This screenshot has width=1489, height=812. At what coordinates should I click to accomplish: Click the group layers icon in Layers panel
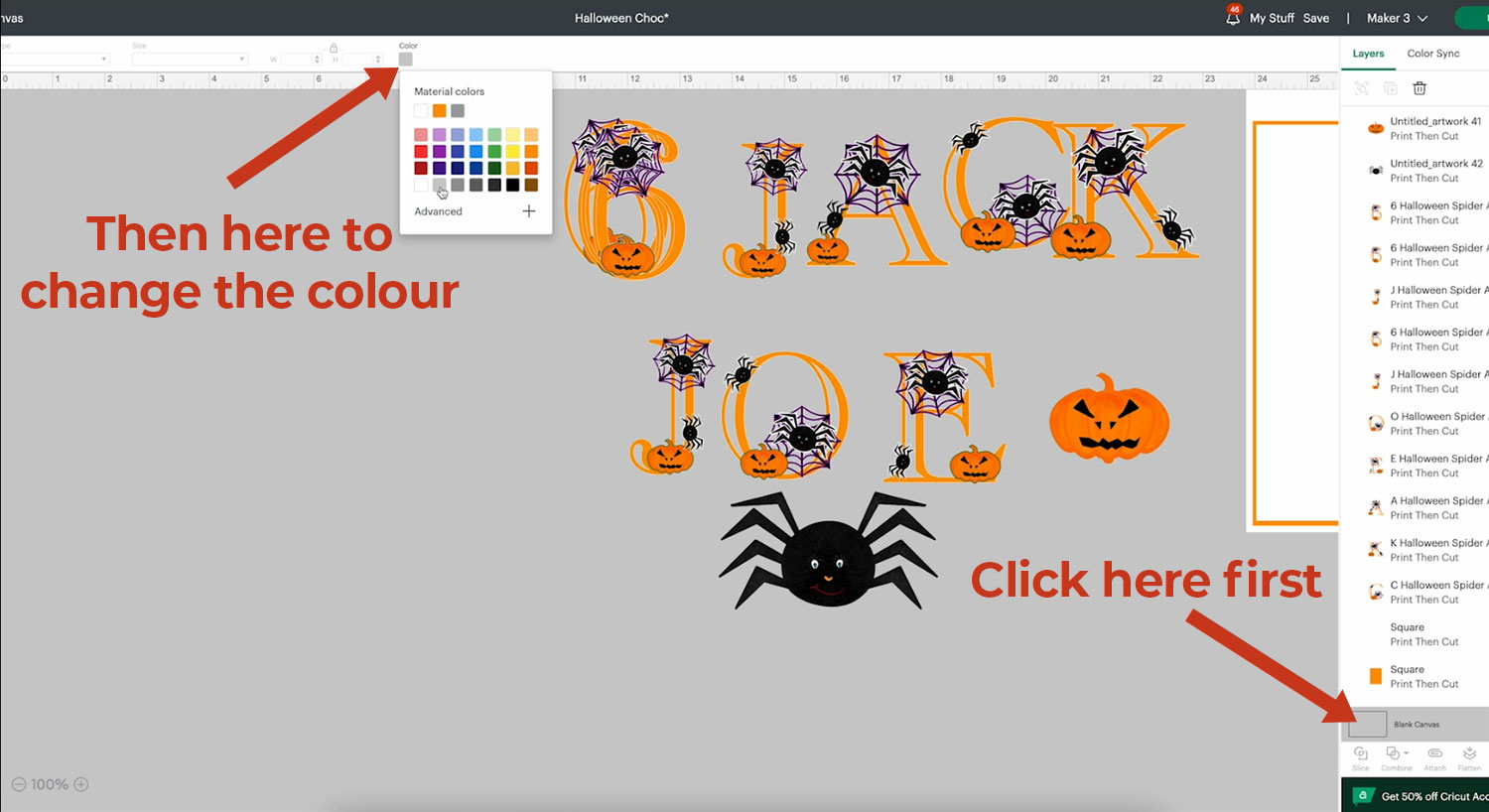click(1362, 88)
